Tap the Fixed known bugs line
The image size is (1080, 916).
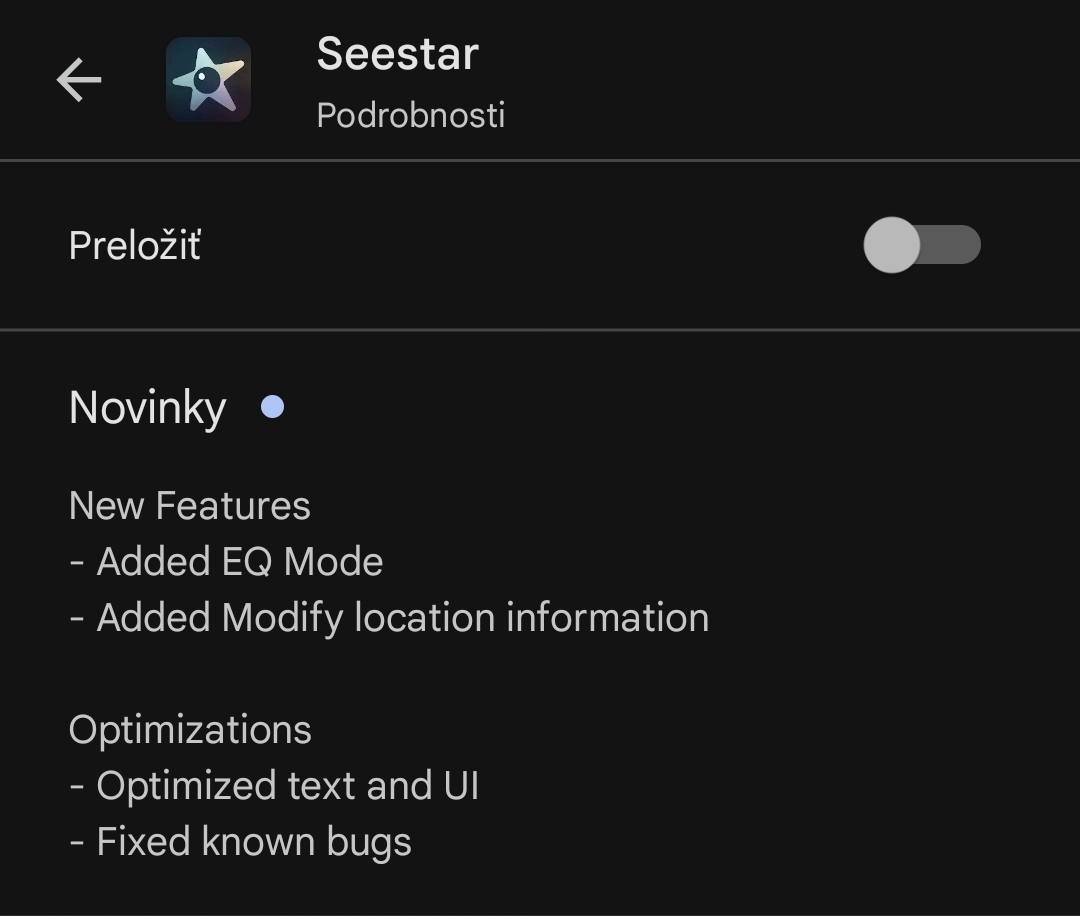(240, 842)
